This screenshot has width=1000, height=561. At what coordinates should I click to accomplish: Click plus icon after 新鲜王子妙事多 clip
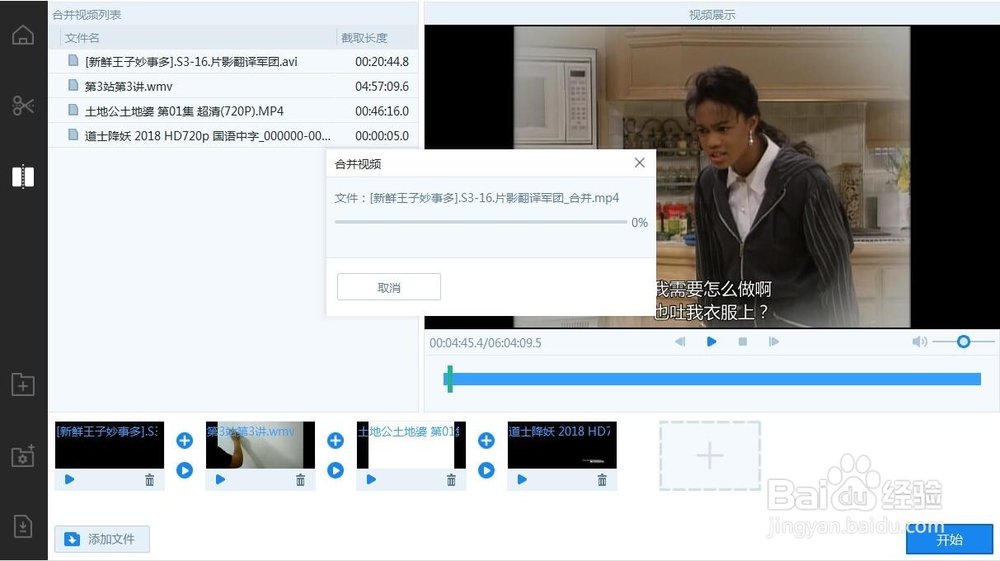point(184,441)
